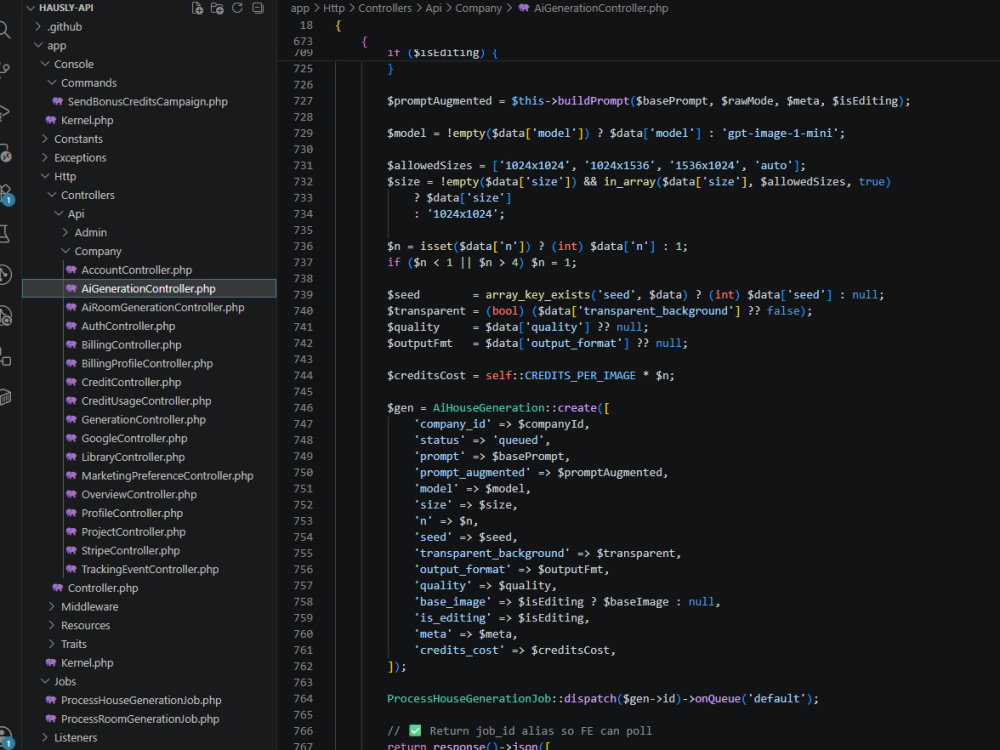Open the Run and Debug view
This screenshot has width=1000, height=750.
point(5,112)
